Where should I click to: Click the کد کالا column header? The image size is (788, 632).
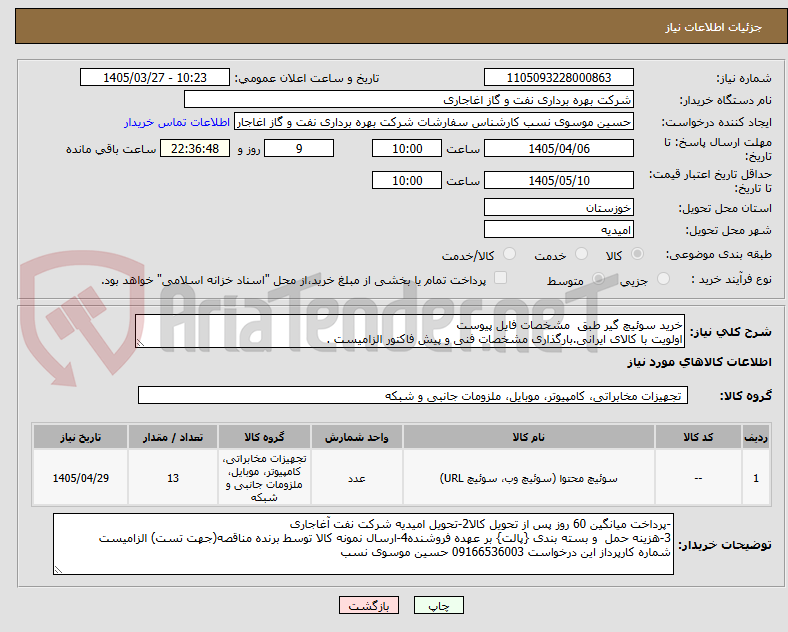(x=698, y=437)
